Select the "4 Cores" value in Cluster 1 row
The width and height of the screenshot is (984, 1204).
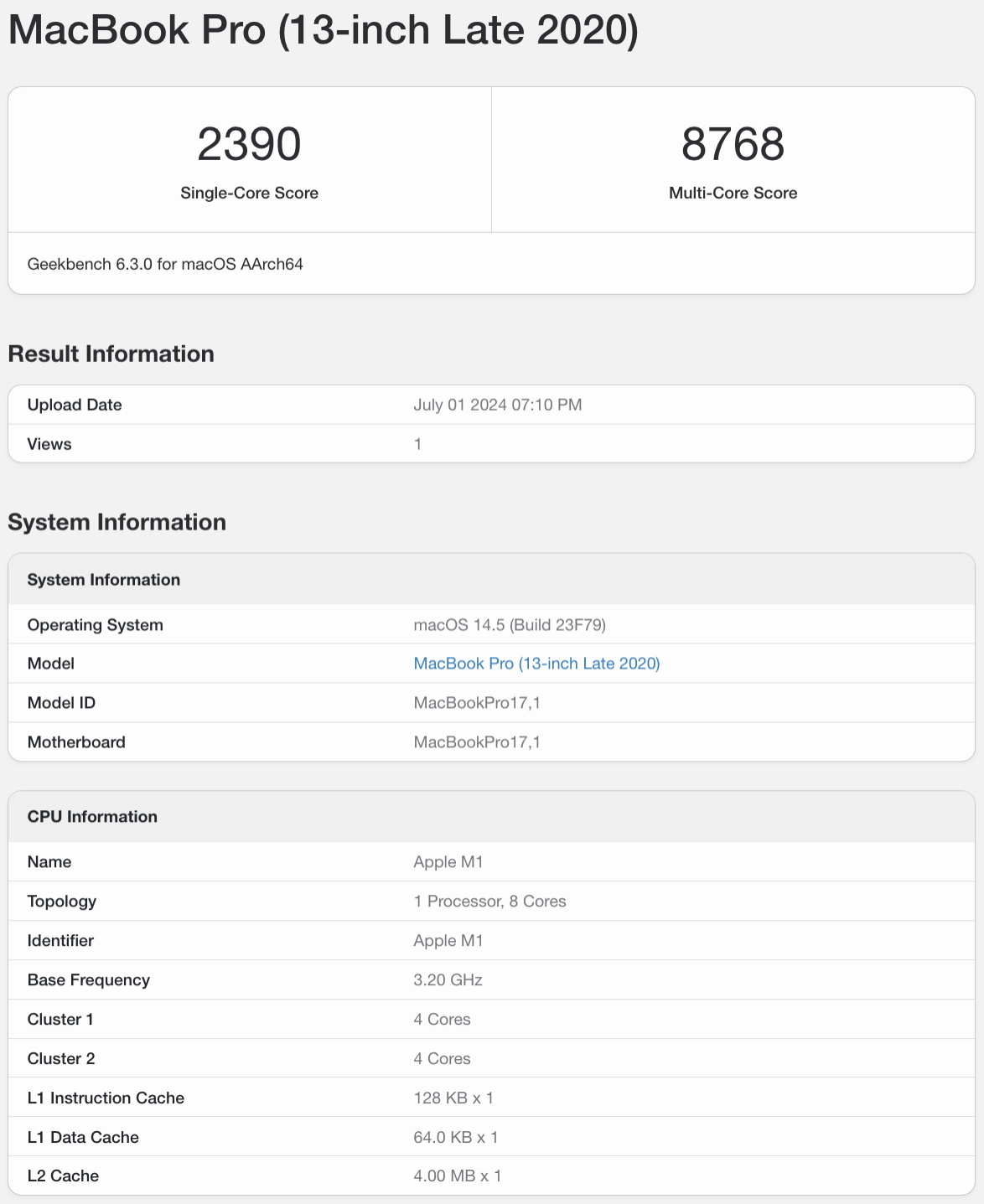(443, 1020)
